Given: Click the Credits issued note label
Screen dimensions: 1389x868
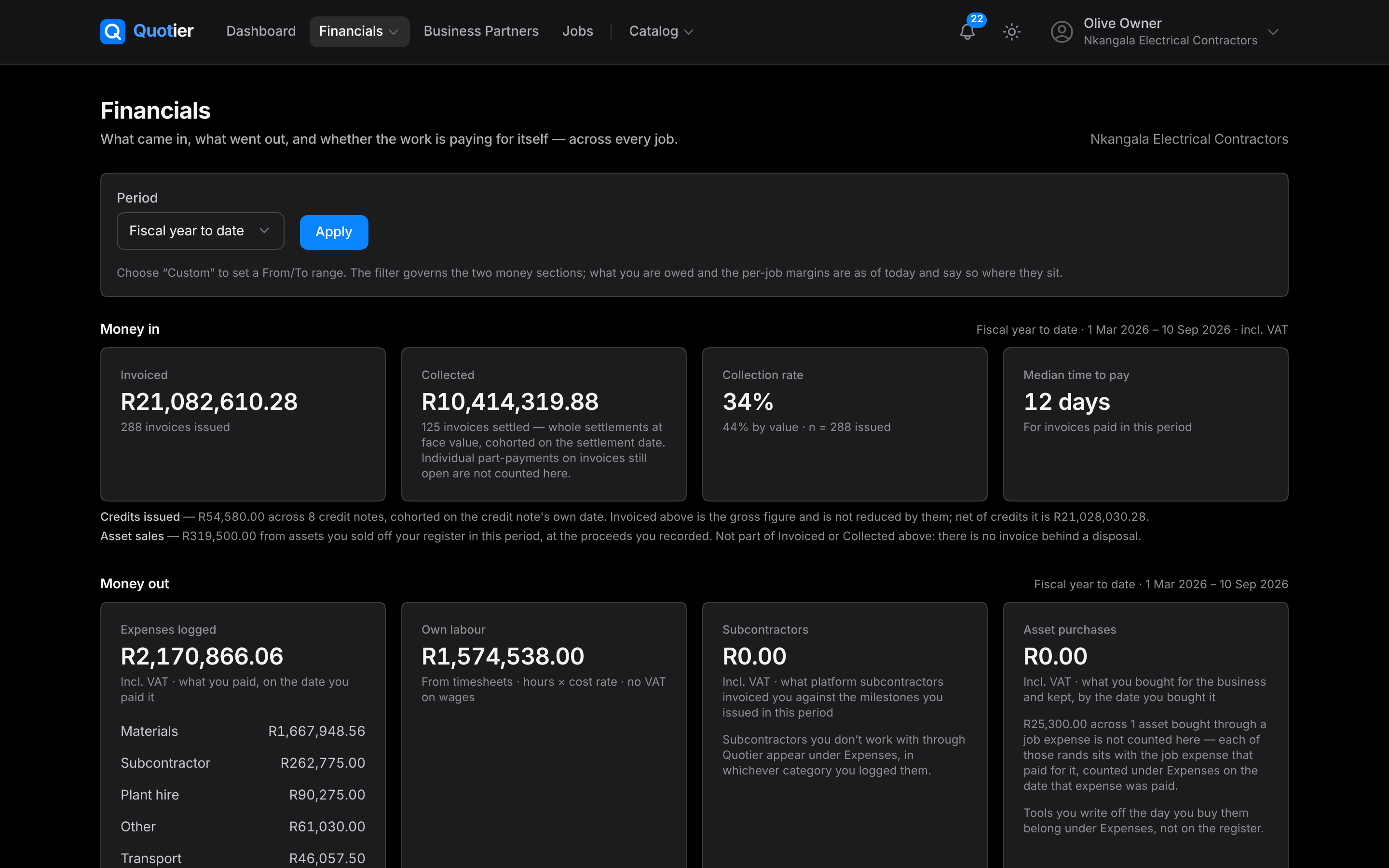Looking at the screenshot, I should tap(140, 516).
